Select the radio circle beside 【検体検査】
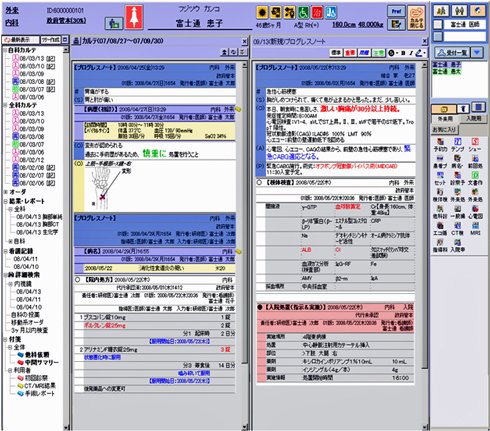 click(259, 183)
